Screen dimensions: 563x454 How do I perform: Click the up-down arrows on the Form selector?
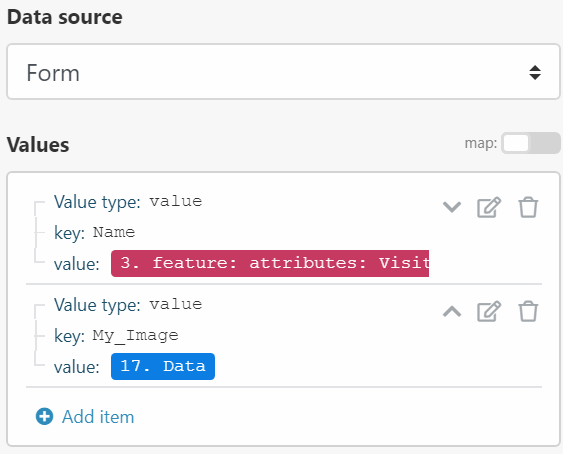coord(535,73)
